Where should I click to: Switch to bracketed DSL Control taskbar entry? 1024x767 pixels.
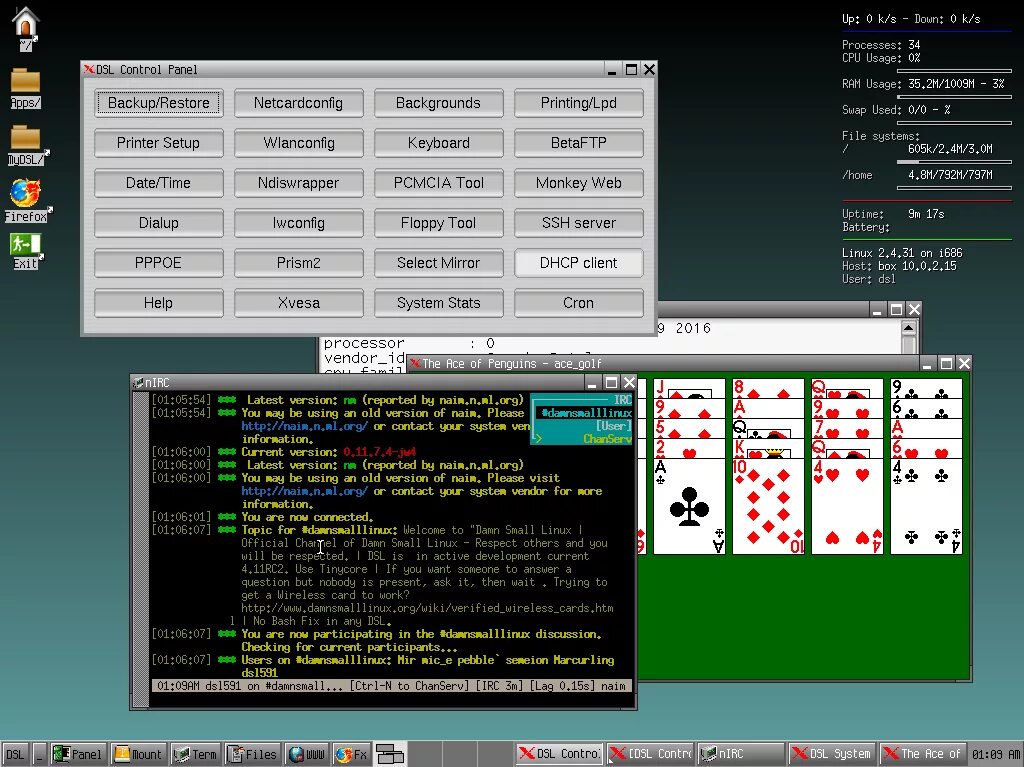pyautogui.click(x=650, y=754)
